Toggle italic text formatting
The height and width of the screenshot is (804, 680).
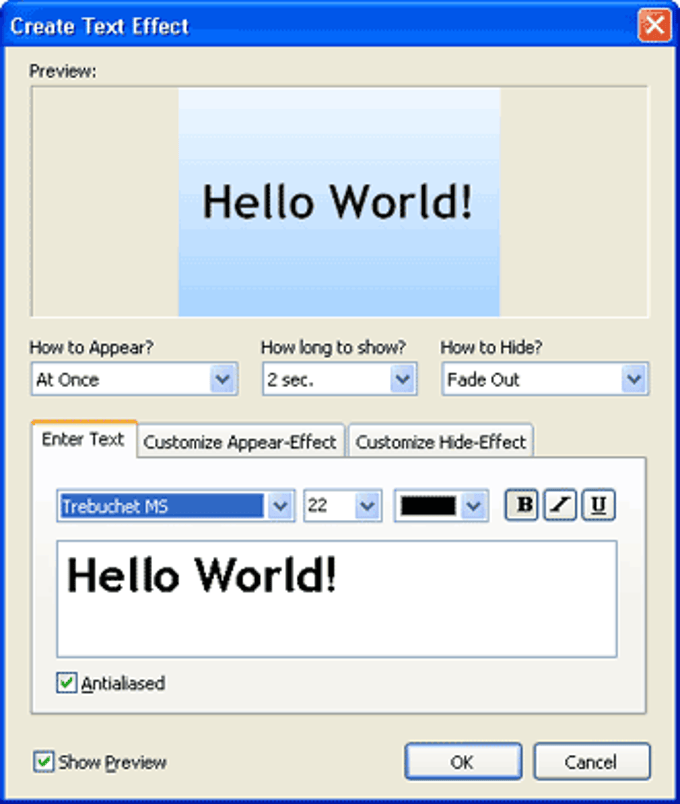click(559, 505)
